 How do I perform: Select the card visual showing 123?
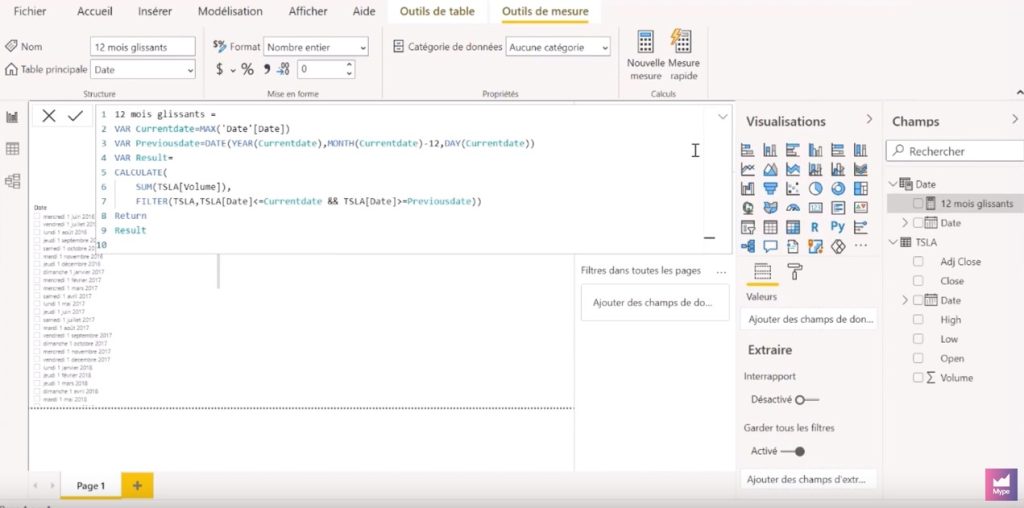[816, 208]
